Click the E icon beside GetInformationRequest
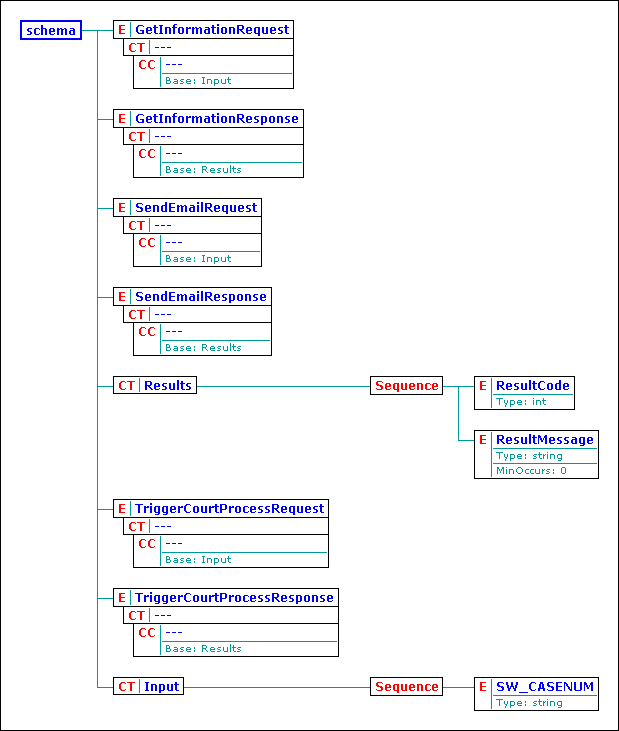 coord(122,29)
